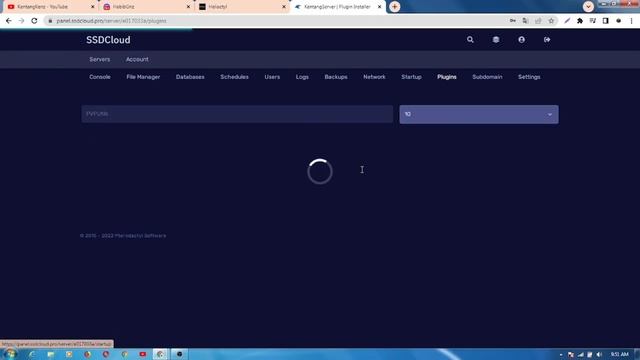Close the Heliactyl tab
Screen dimensions: 640x360
tap(284, 7)
